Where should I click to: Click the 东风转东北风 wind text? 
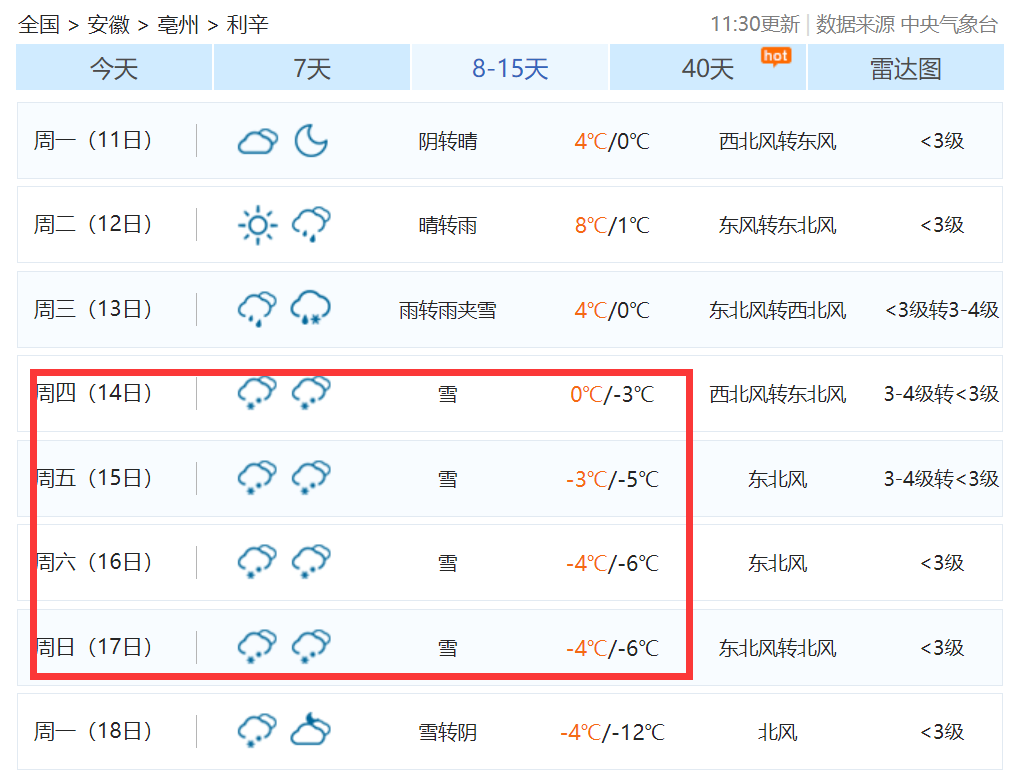(x=777, y=225)
